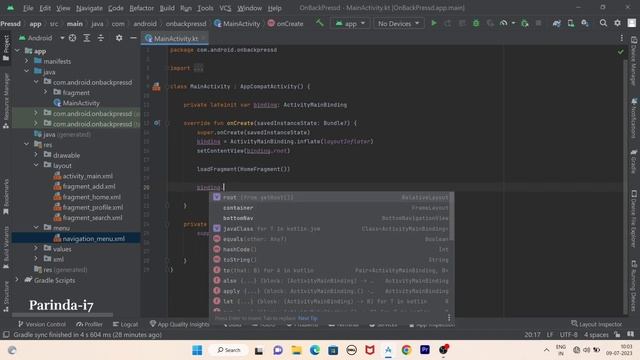Run the app with the green play button
The width and height of the screenshot is (640, 360).
(433, 23)
